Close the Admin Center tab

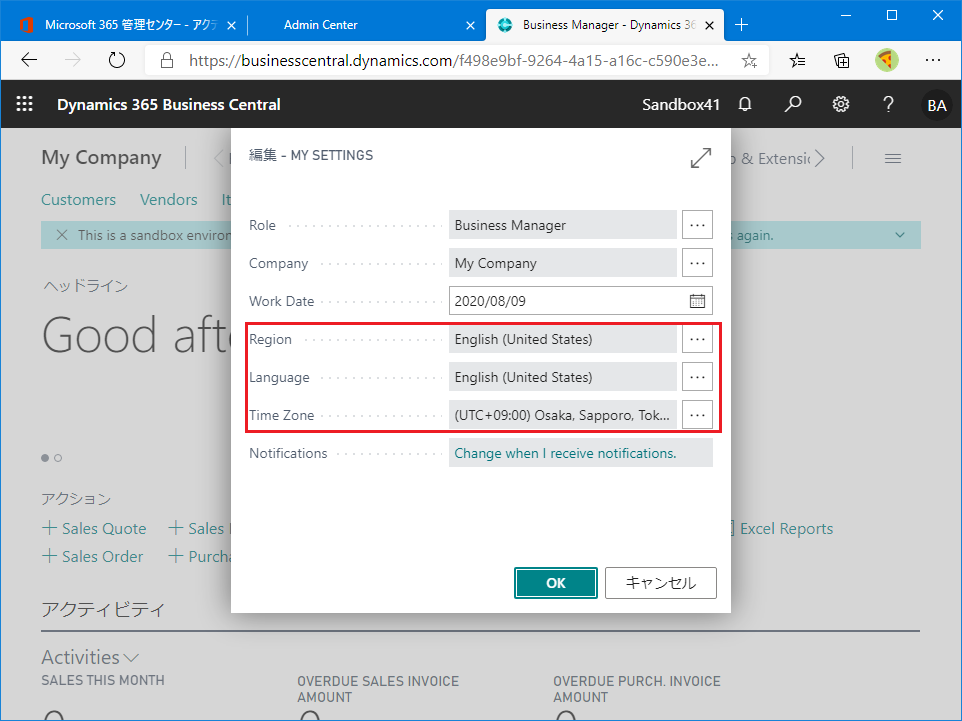coord(470,25)
